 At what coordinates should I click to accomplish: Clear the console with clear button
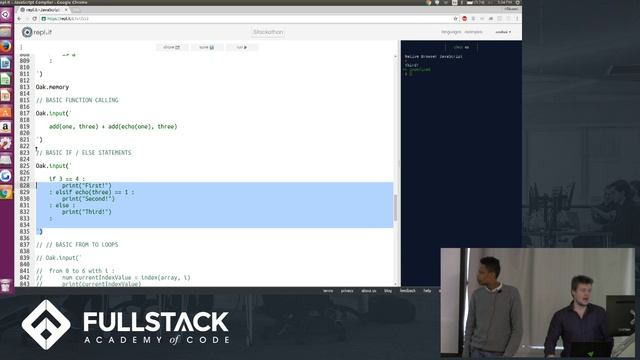coord(462,47)
